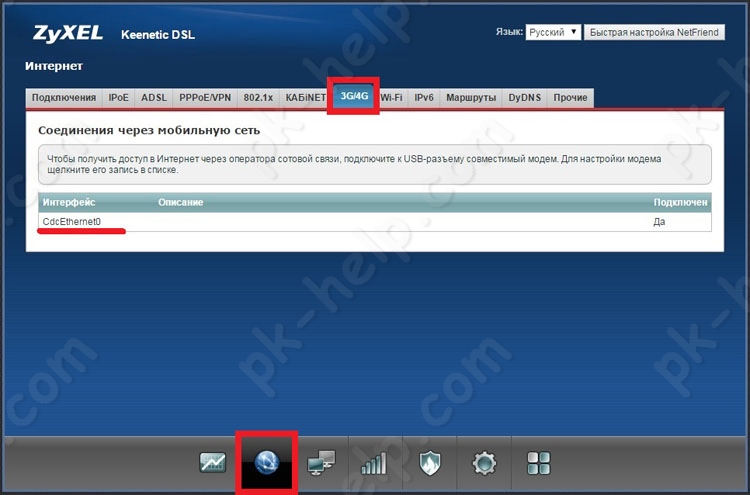The height and width of the screenshot is (495, 750).
Task: Open the CdcEthernet0 interface entry
Action: point(72,221)
